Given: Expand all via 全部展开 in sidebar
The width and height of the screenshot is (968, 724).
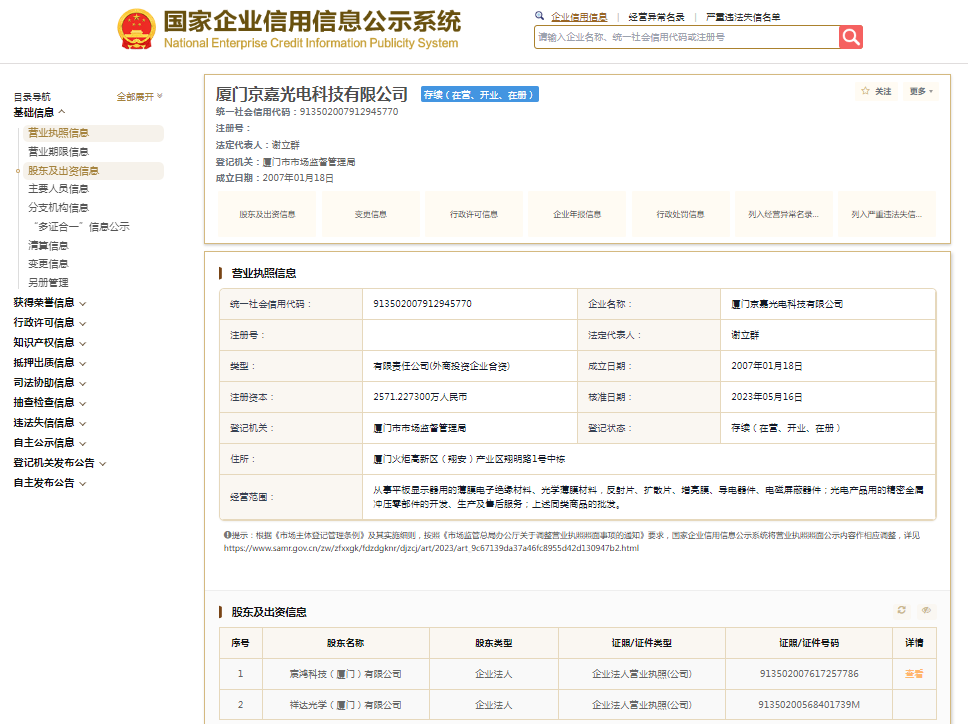Looking at the screenshot, I should click(139, 97).
